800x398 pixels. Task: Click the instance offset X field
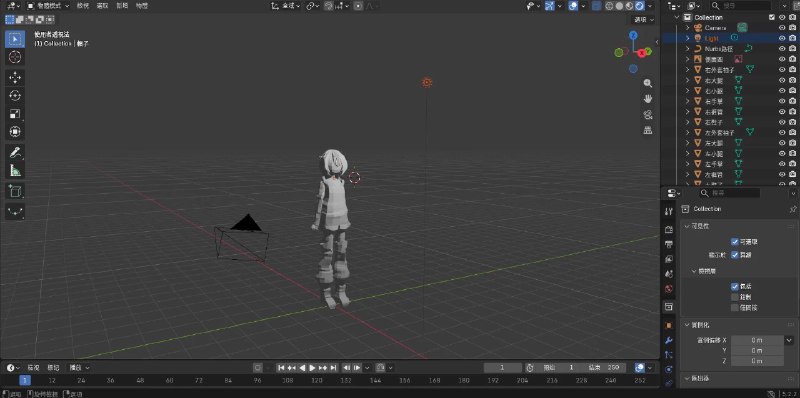click(x=757, y=340)
